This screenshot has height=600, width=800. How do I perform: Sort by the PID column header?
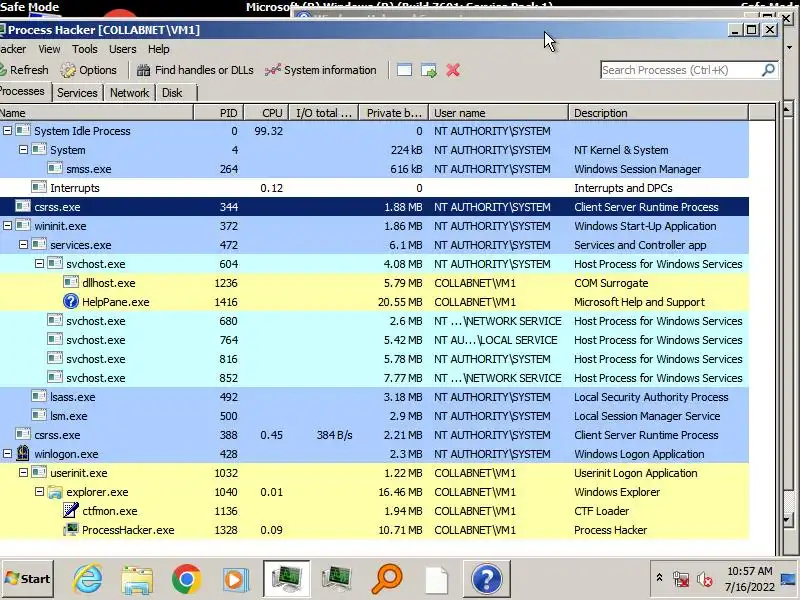(219, 113)
